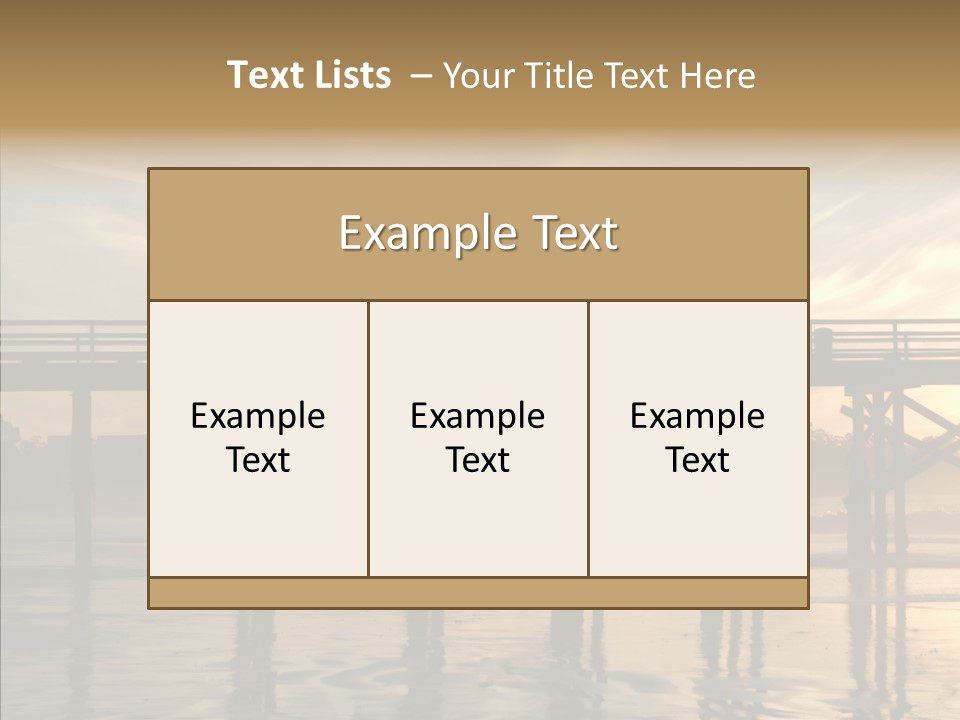Click the right cell's "Example Text" label

point(697,438)
